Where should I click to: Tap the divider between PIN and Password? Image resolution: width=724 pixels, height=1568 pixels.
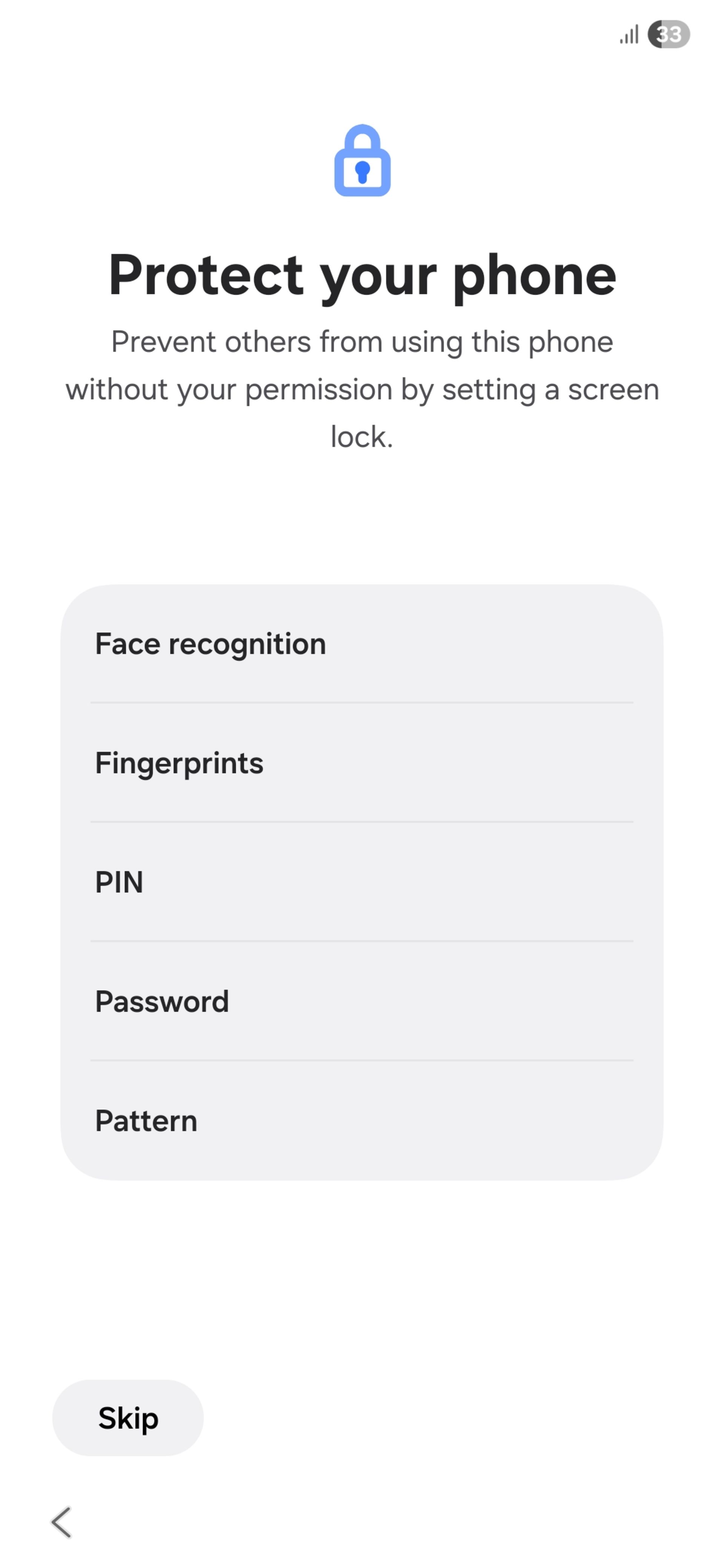[362, 941]
